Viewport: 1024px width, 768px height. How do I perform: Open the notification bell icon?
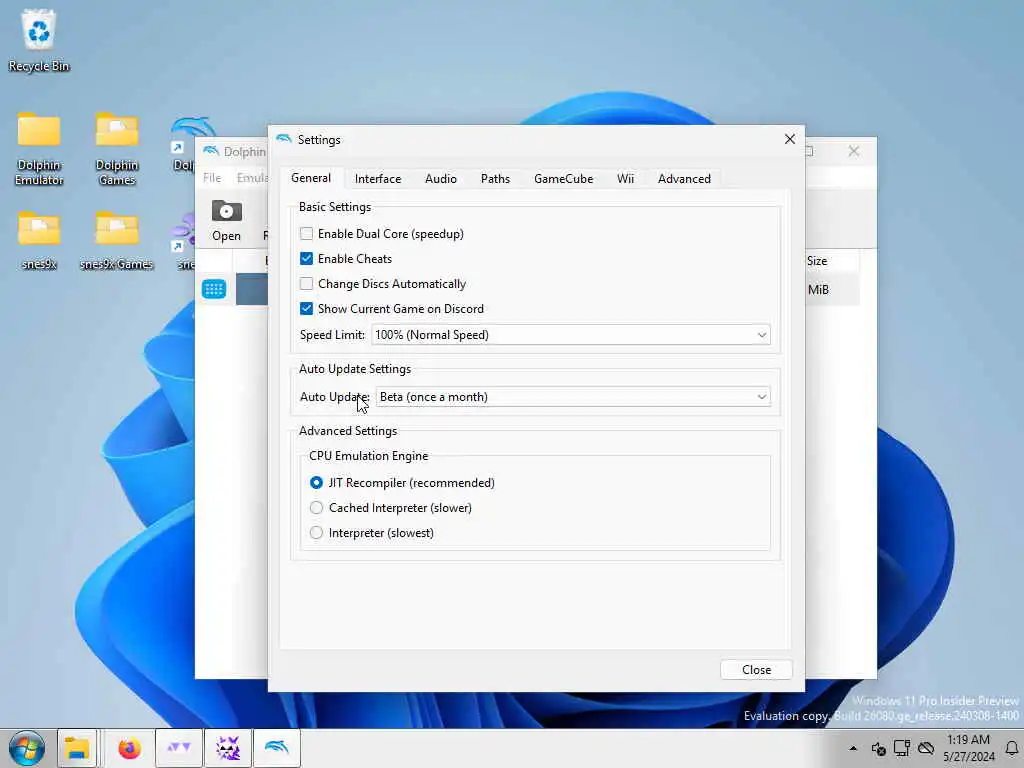pos(1012,748)
